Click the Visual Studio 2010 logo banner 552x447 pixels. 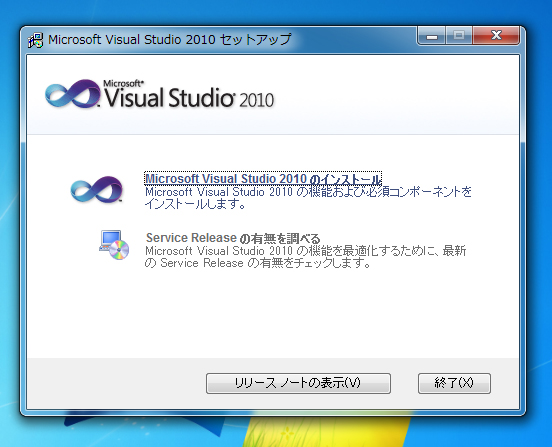[x=159, y=94]
